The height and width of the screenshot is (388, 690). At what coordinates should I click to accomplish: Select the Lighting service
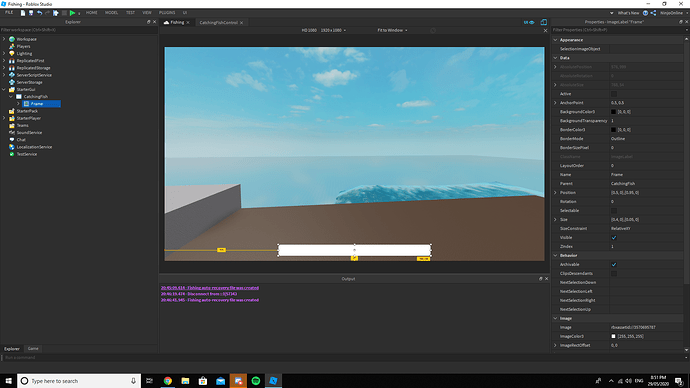[x=24, y=53]
